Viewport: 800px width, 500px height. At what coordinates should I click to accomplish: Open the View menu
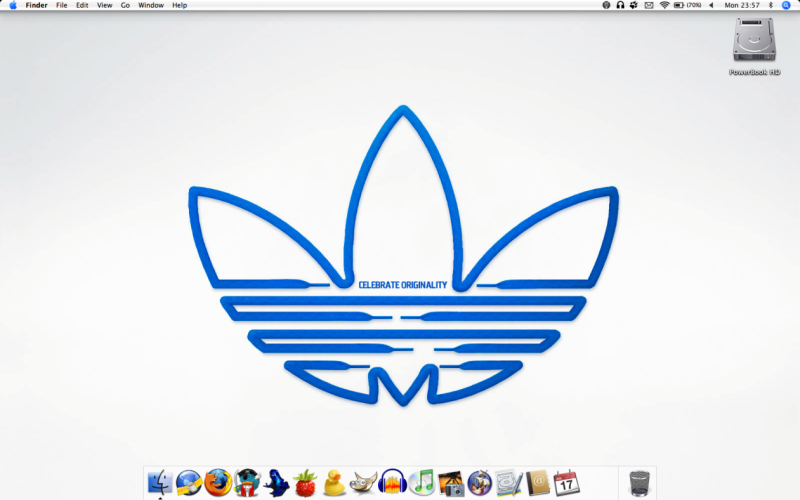(x=105, y=5)
